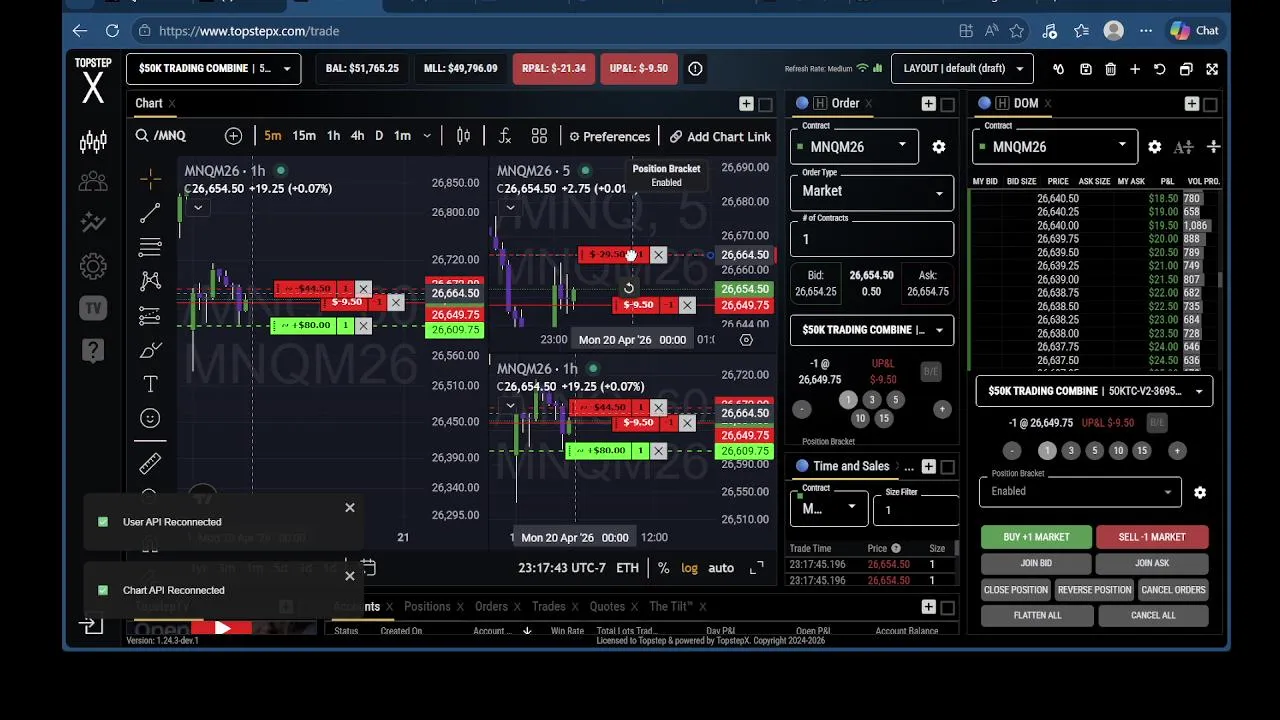
Task: Open the chart grid layout selector
Action: pos(539,136)
